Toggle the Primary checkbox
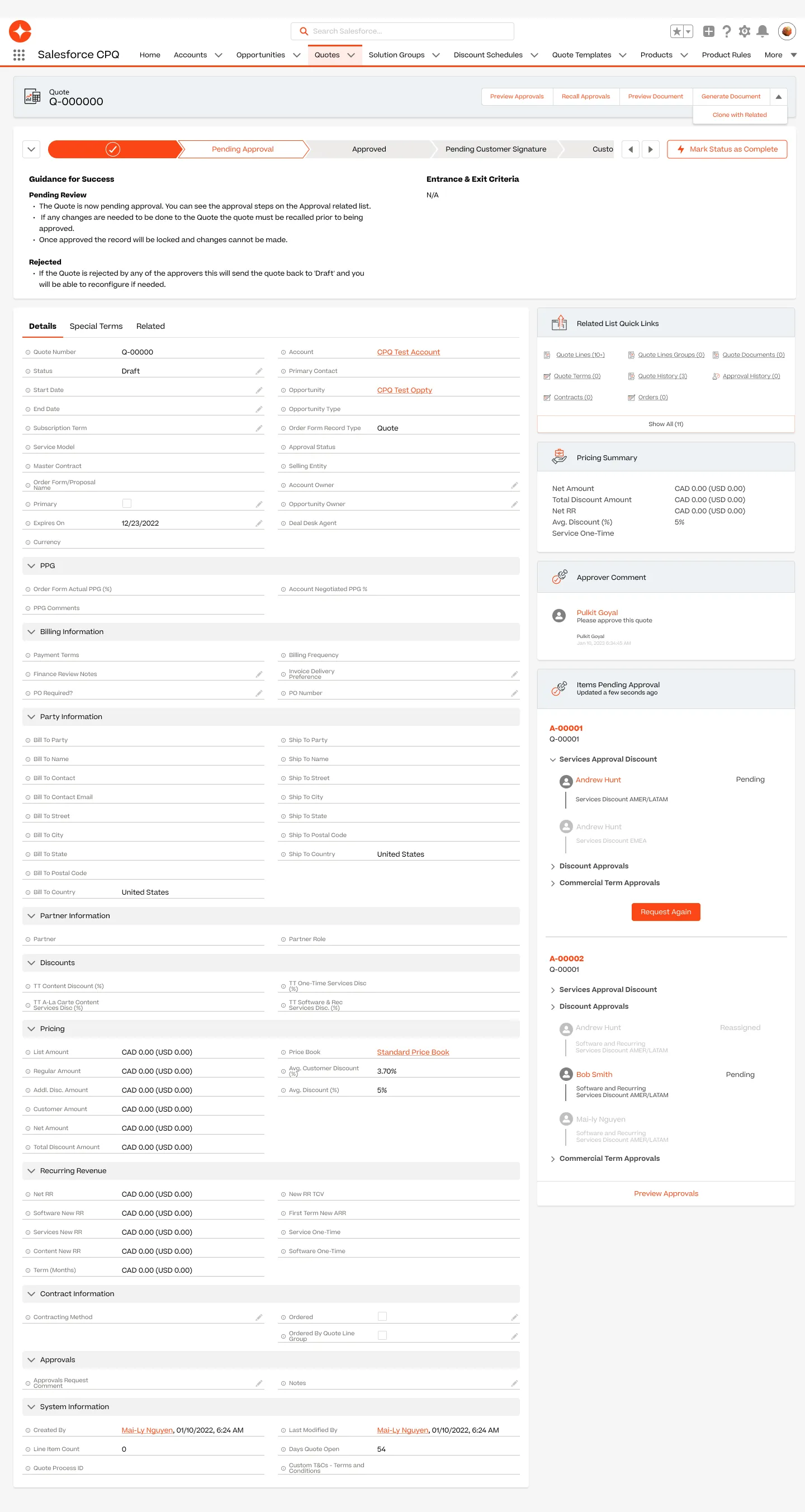The width and height of the screenshot is (805, 1512). click(x=127, y=503)
